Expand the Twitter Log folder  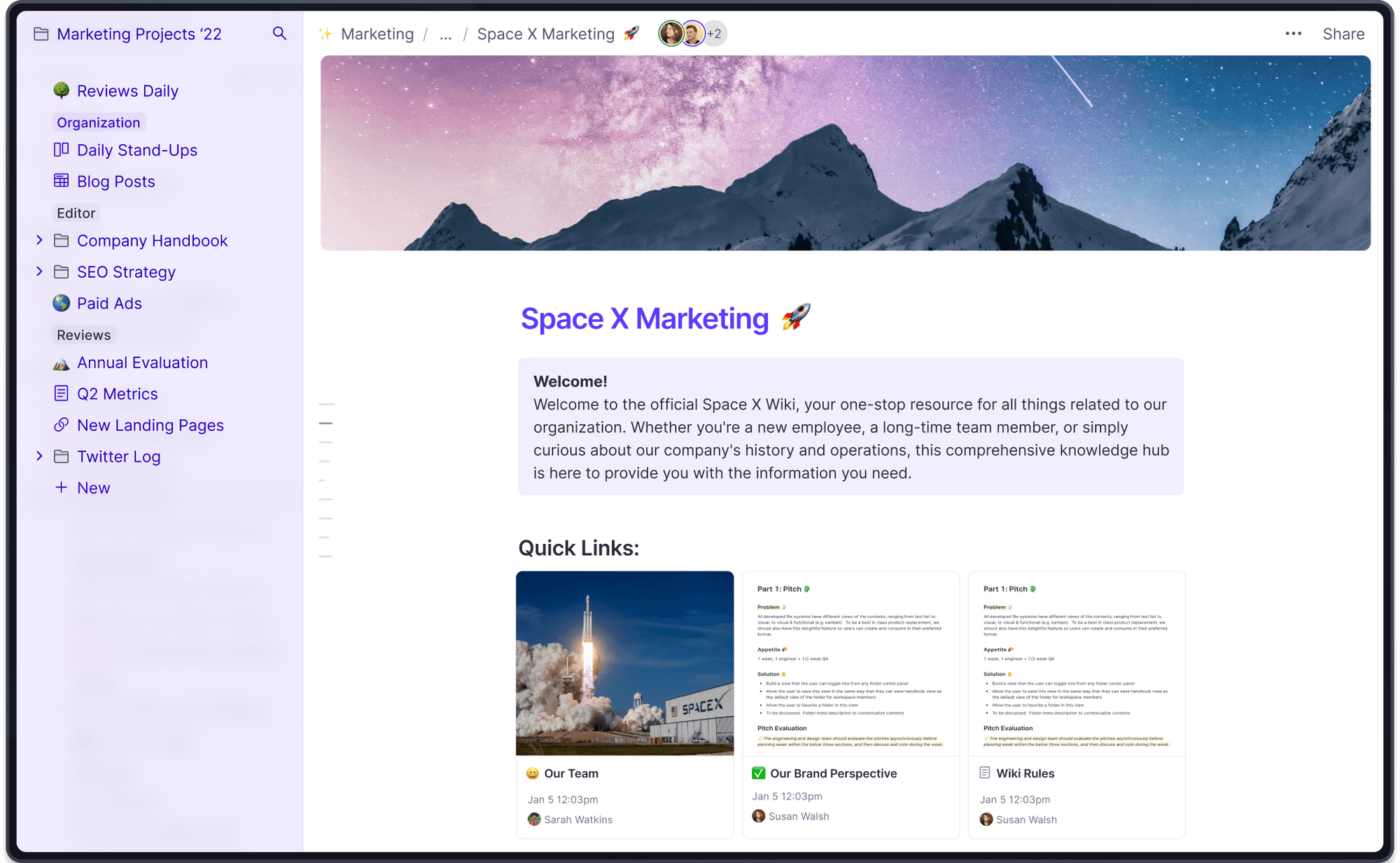(39, 456)
